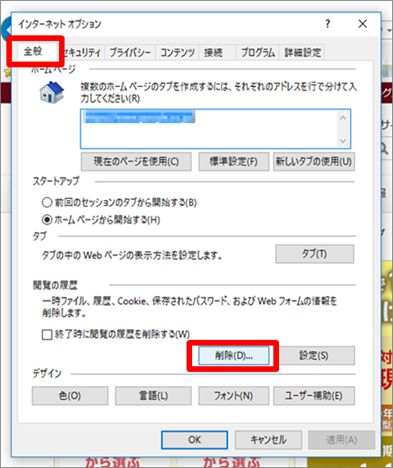The width and height of the screenshot is (393, 468).
Task: Click the home page address text field
Action: pos(210,129)
